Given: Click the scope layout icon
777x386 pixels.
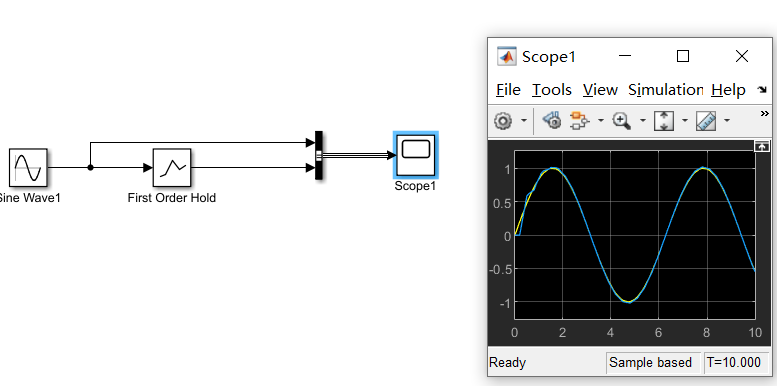Looking at the screenshot, I should pos(579,120).
